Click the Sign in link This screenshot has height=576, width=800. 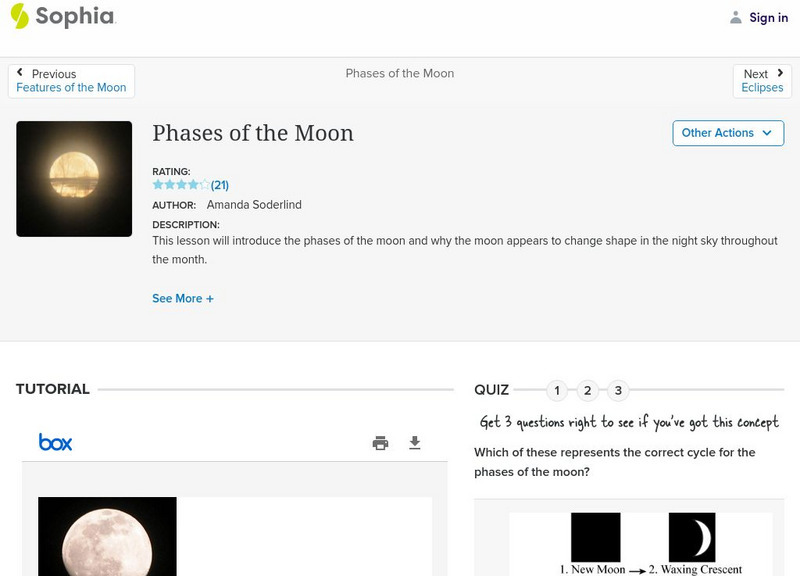click(768, 18)
